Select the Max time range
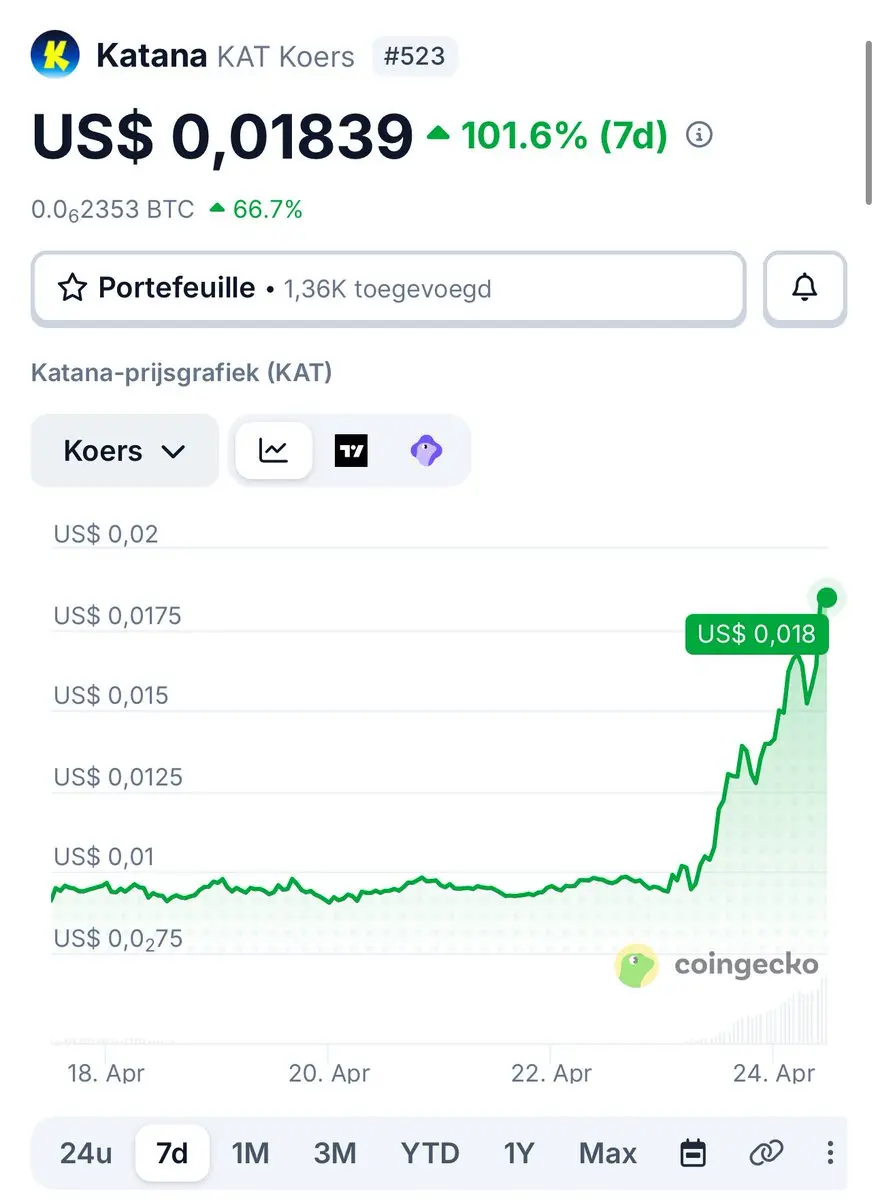 [607, 1153]
